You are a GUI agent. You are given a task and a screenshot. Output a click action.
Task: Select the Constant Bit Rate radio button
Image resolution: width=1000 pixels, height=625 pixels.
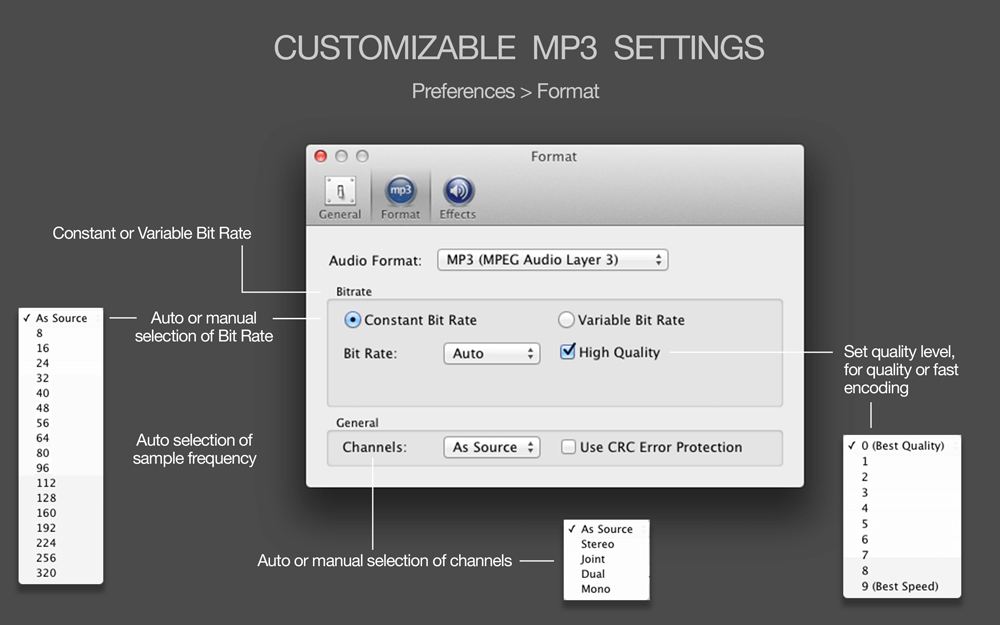tap(352, 320)
